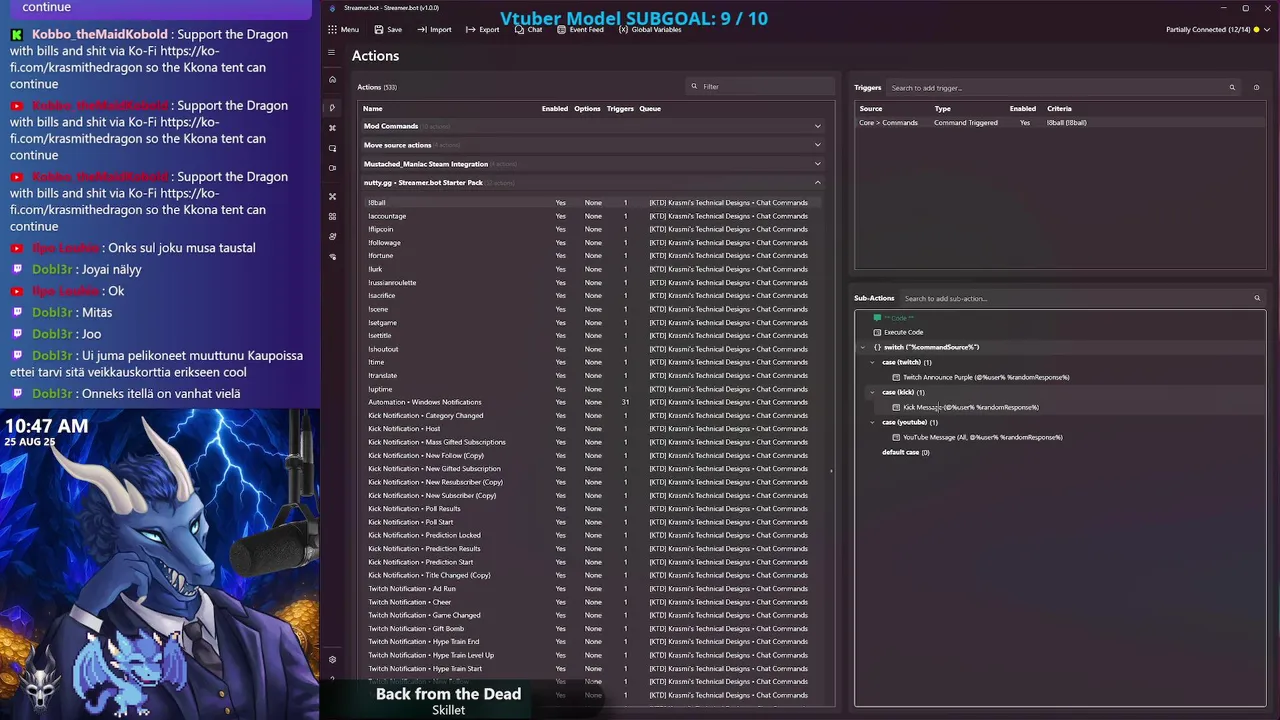Viewport: 1280px width, 720px height.
Task: Open the four-squares grid sidebar icon
Action: point(333,216)
